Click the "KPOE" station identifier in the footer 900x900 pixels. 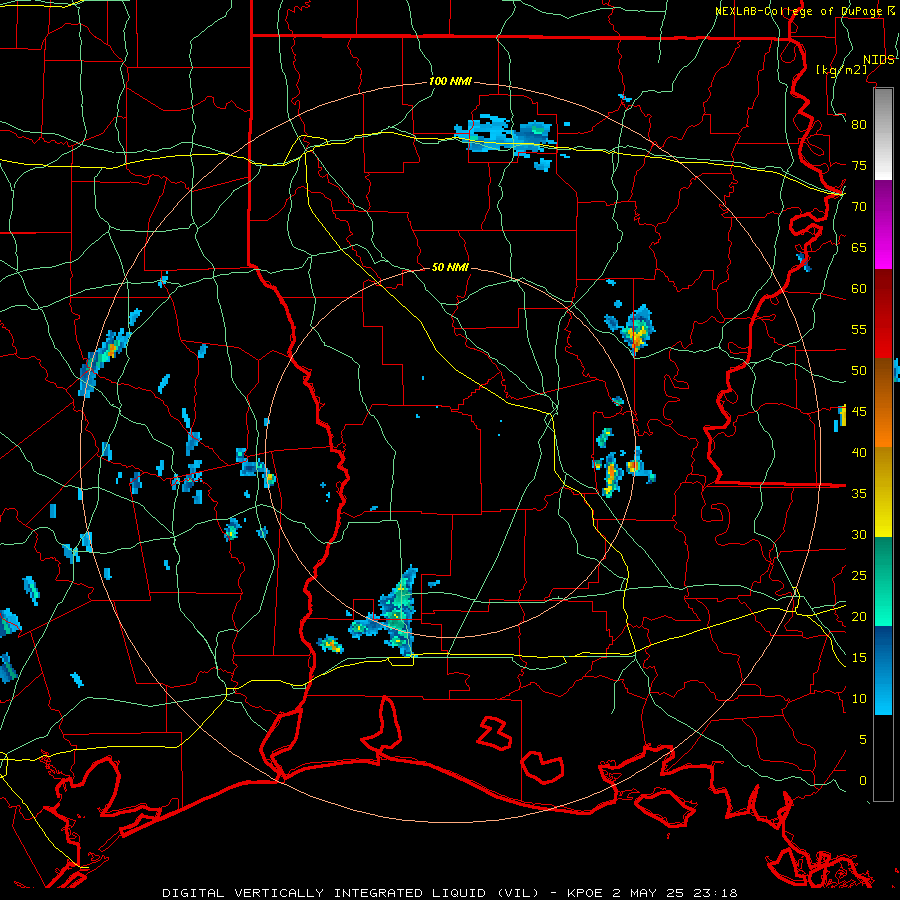pos(585,893)
